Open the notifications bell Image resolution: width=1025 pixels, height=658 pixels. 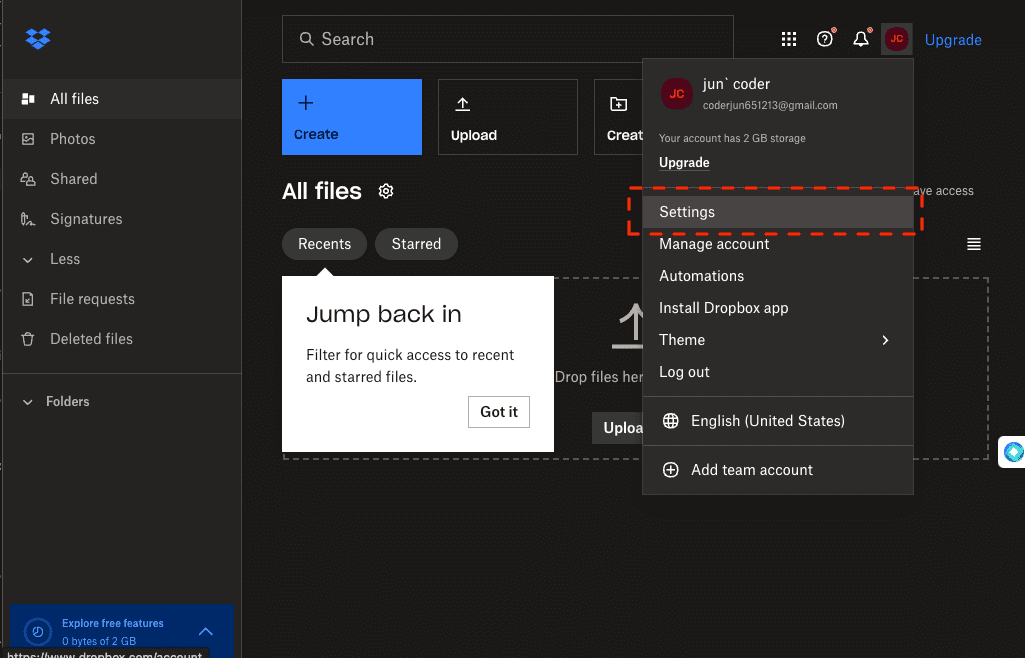click(861, 39)
